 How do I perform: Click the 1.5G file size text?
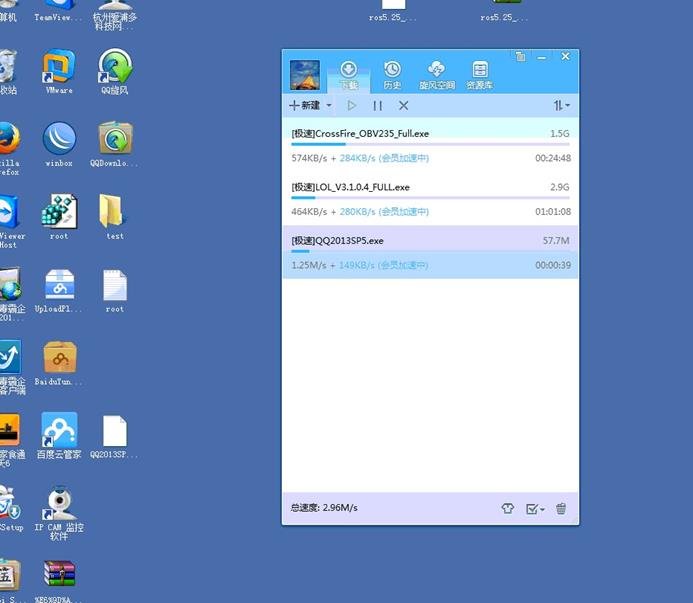point(560,134)
